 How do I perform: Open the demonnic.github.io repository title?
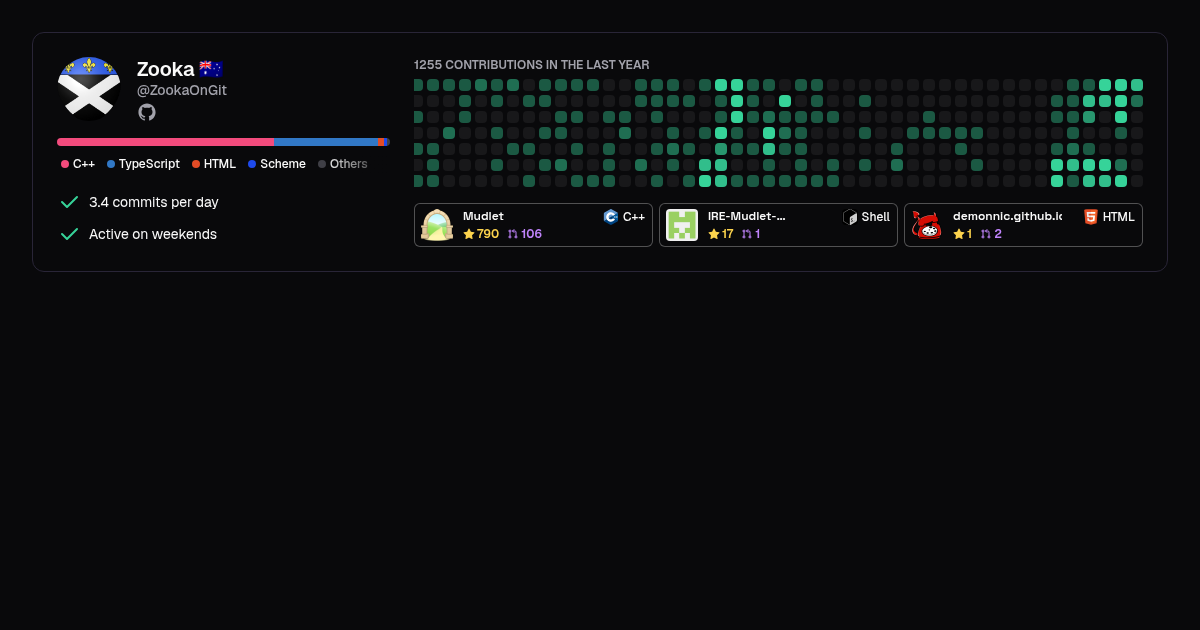(x=1007, y=216)
